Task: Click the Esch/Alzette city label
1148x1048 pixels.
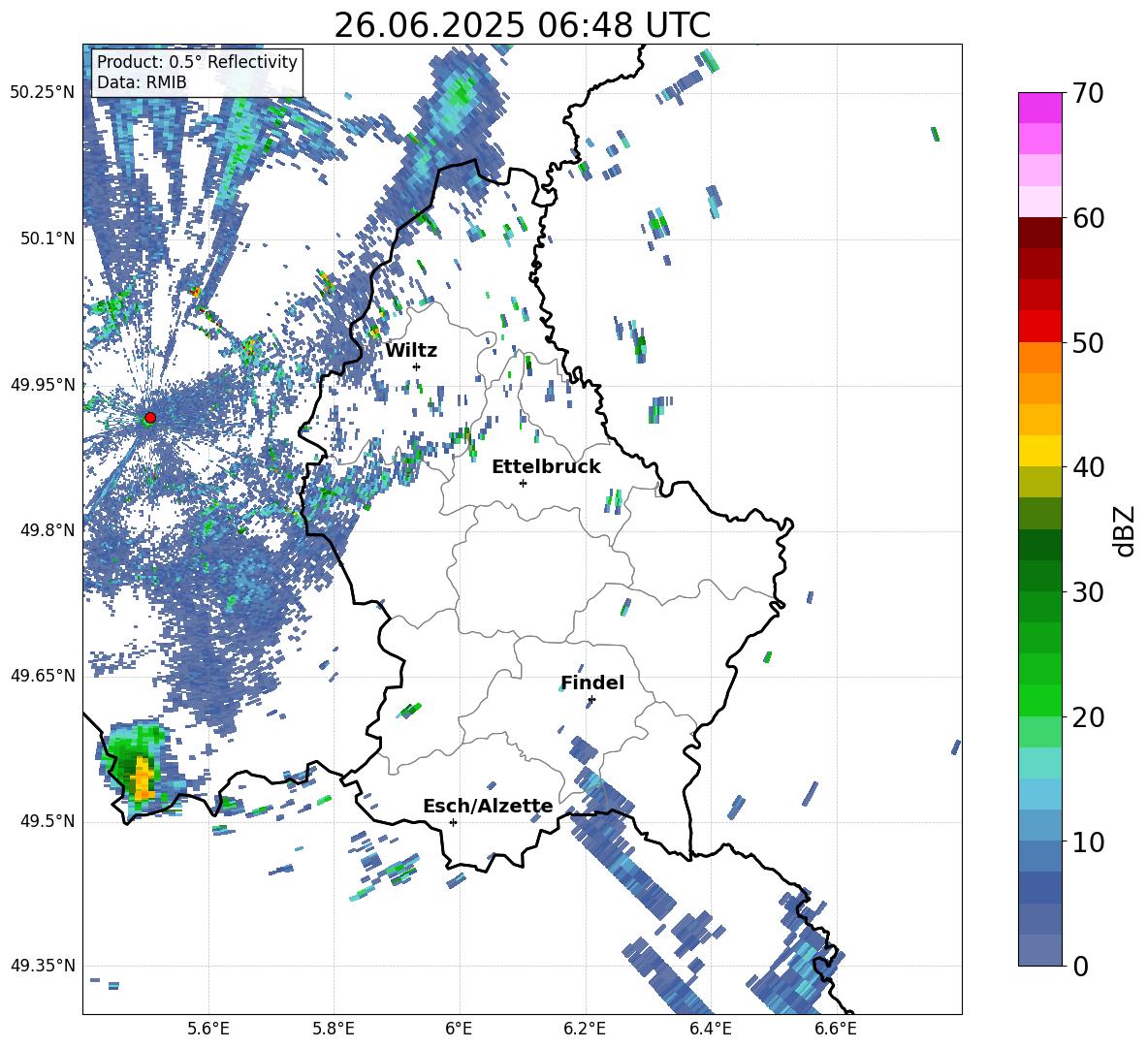Action: 488,807
